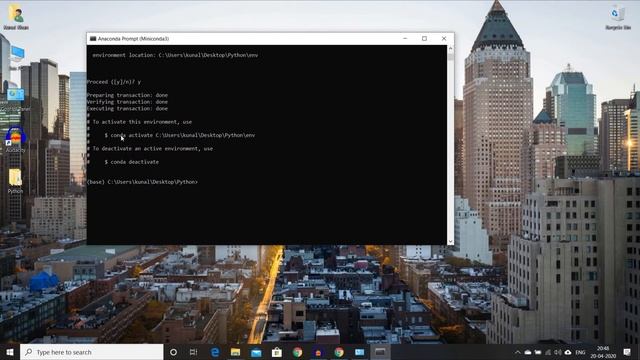This screenshot has width=640, height=360.
Task: Open the blue window app icon on taskbar
Action: pyautogui.click(x=360, y=352)
